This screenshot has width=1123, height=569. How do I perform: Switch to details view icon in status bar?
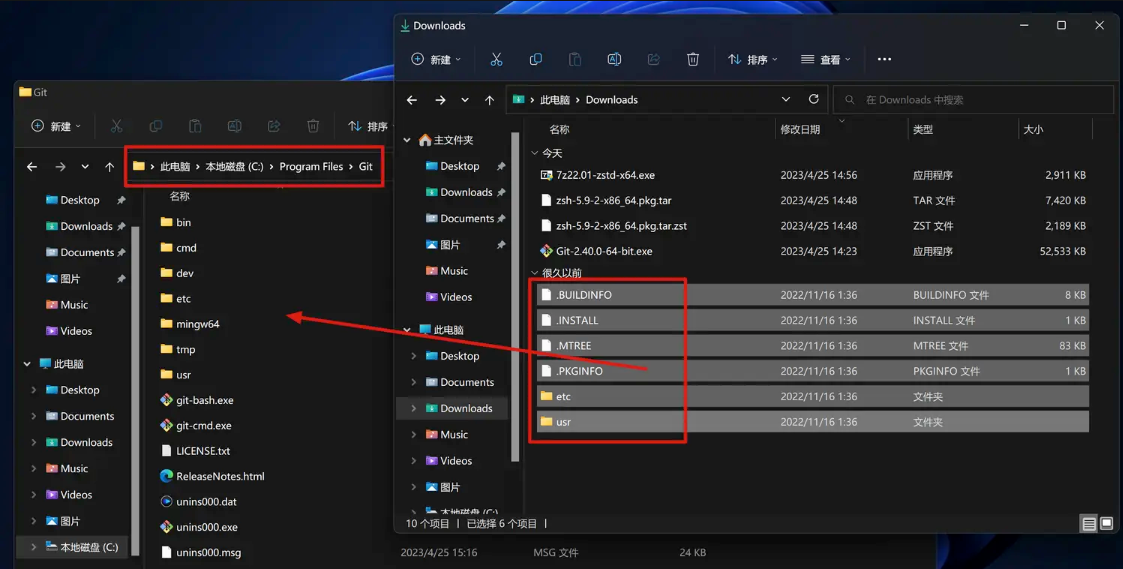[1089, 524]
